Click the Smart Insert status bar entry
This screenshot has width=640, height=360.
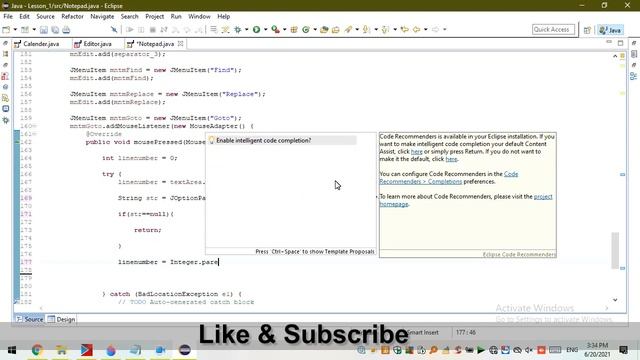click(422, 332)
